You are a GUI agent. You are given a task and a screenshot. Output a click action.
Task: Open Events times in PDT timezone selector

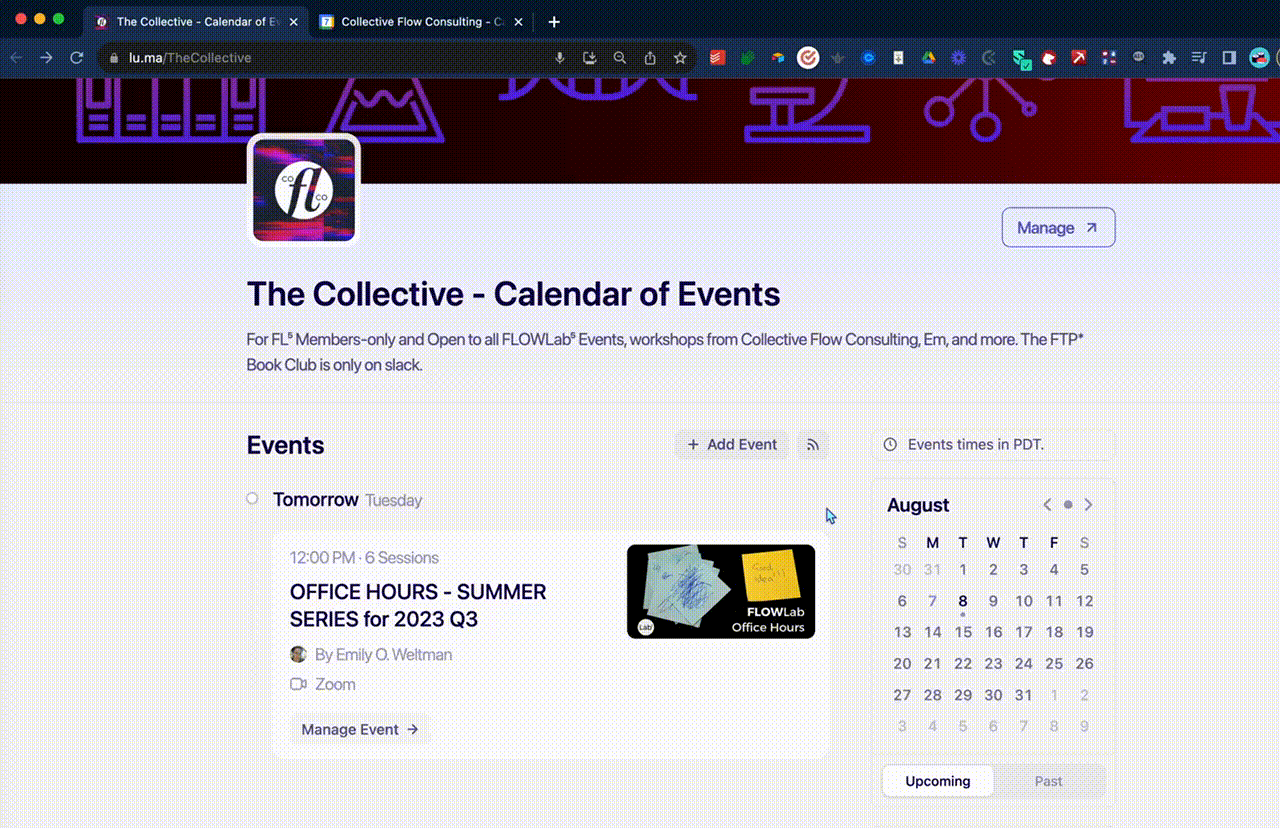coord(993,445)
